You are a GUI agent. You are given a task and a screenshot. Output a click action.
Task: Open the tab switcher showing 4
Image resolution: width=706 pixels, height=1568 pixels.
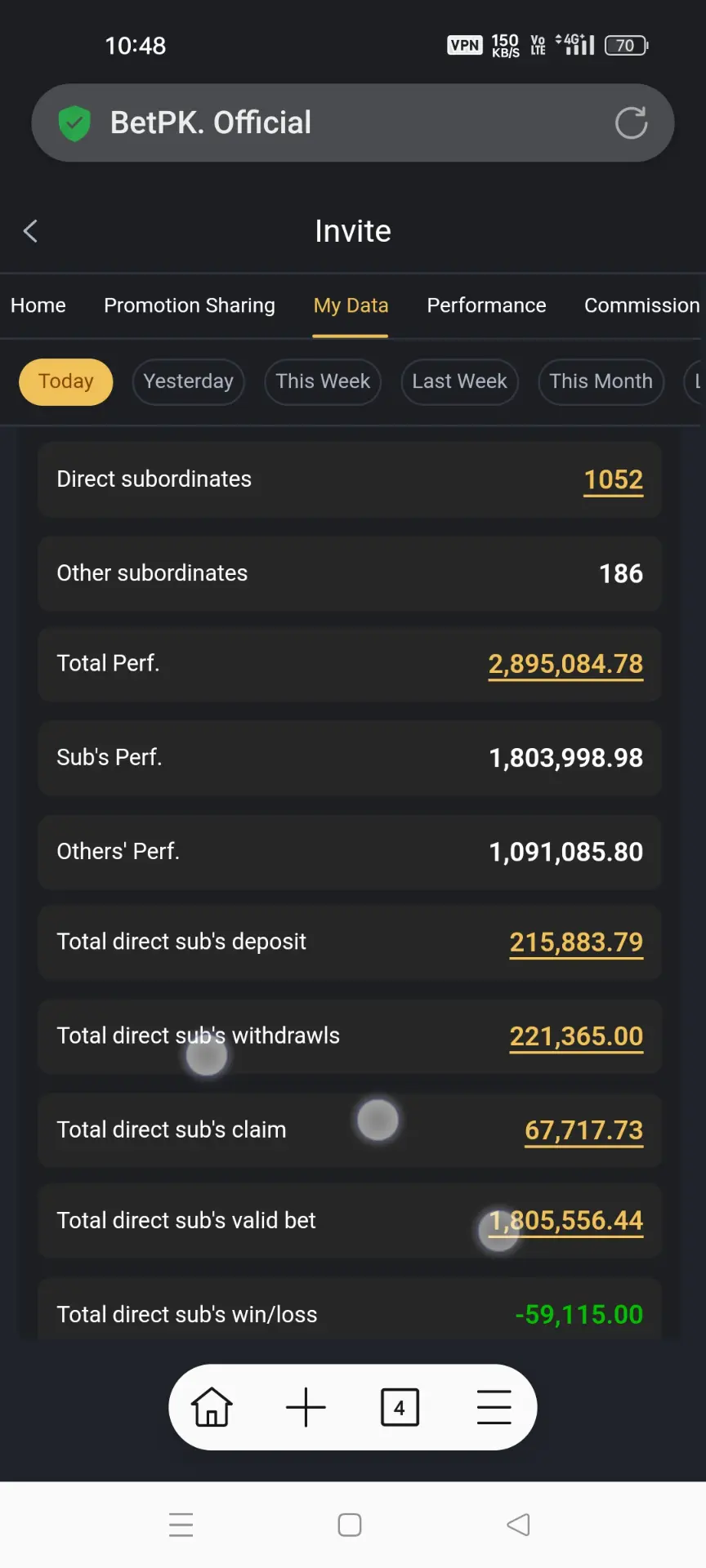(x=400, y=1407)
